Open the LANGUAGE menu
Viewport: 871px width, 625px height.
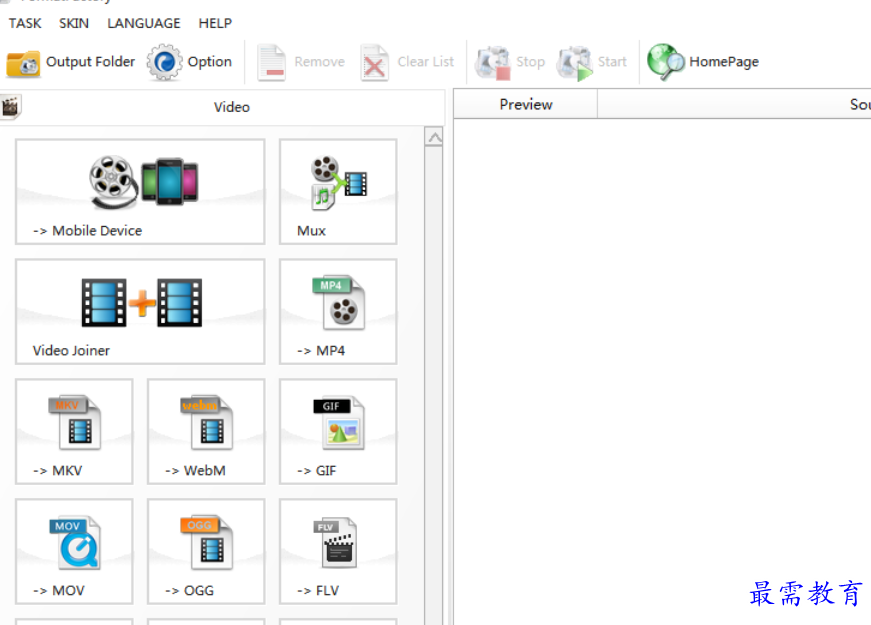144,23
